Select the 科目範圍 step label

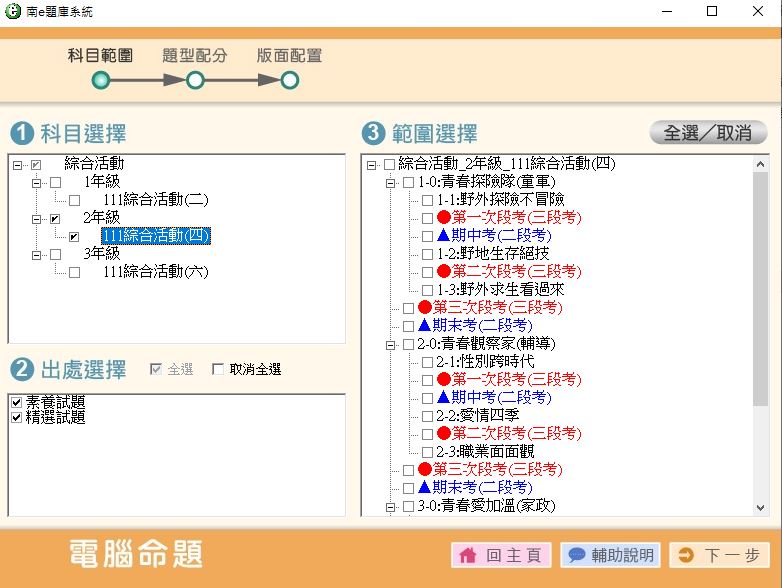coord(100,55)
